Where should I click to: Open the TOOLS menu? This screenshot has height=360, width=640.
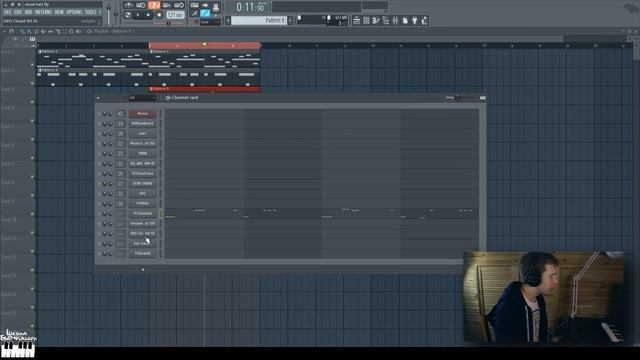(91, 13)
